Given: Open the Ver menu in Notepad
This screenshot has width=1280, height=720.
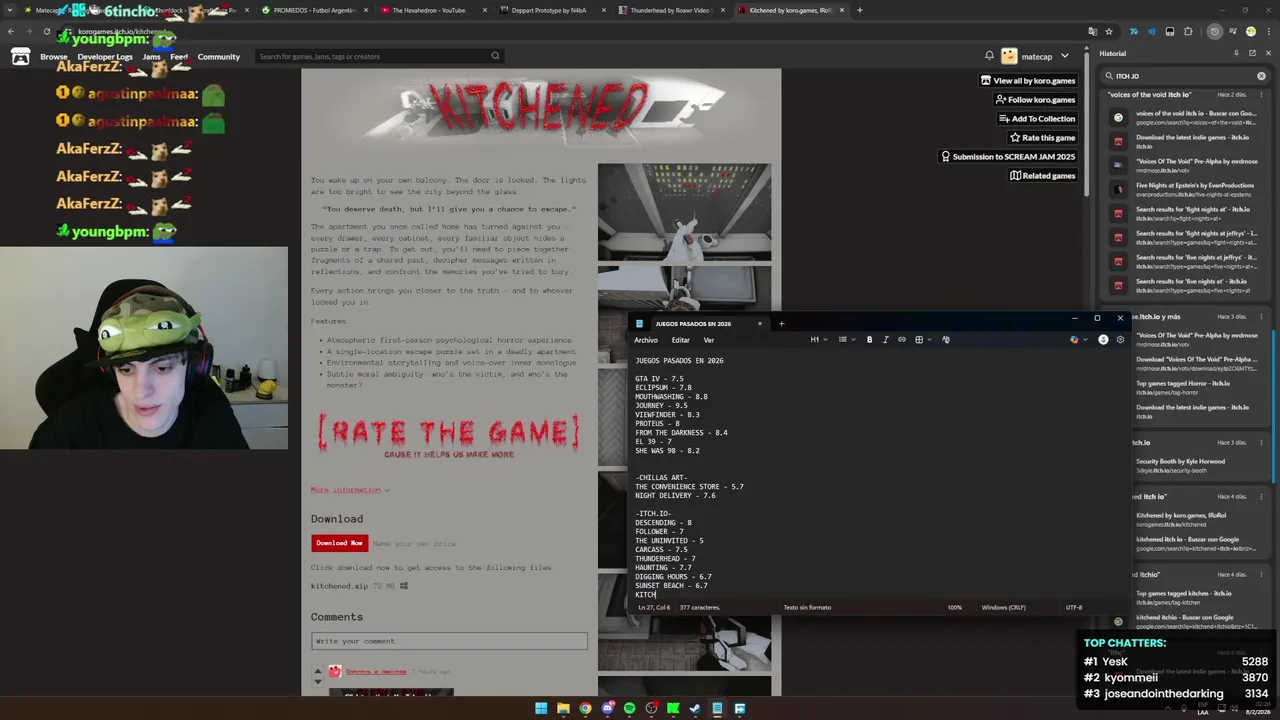Looking at the screenshot, I should [709, 340].
